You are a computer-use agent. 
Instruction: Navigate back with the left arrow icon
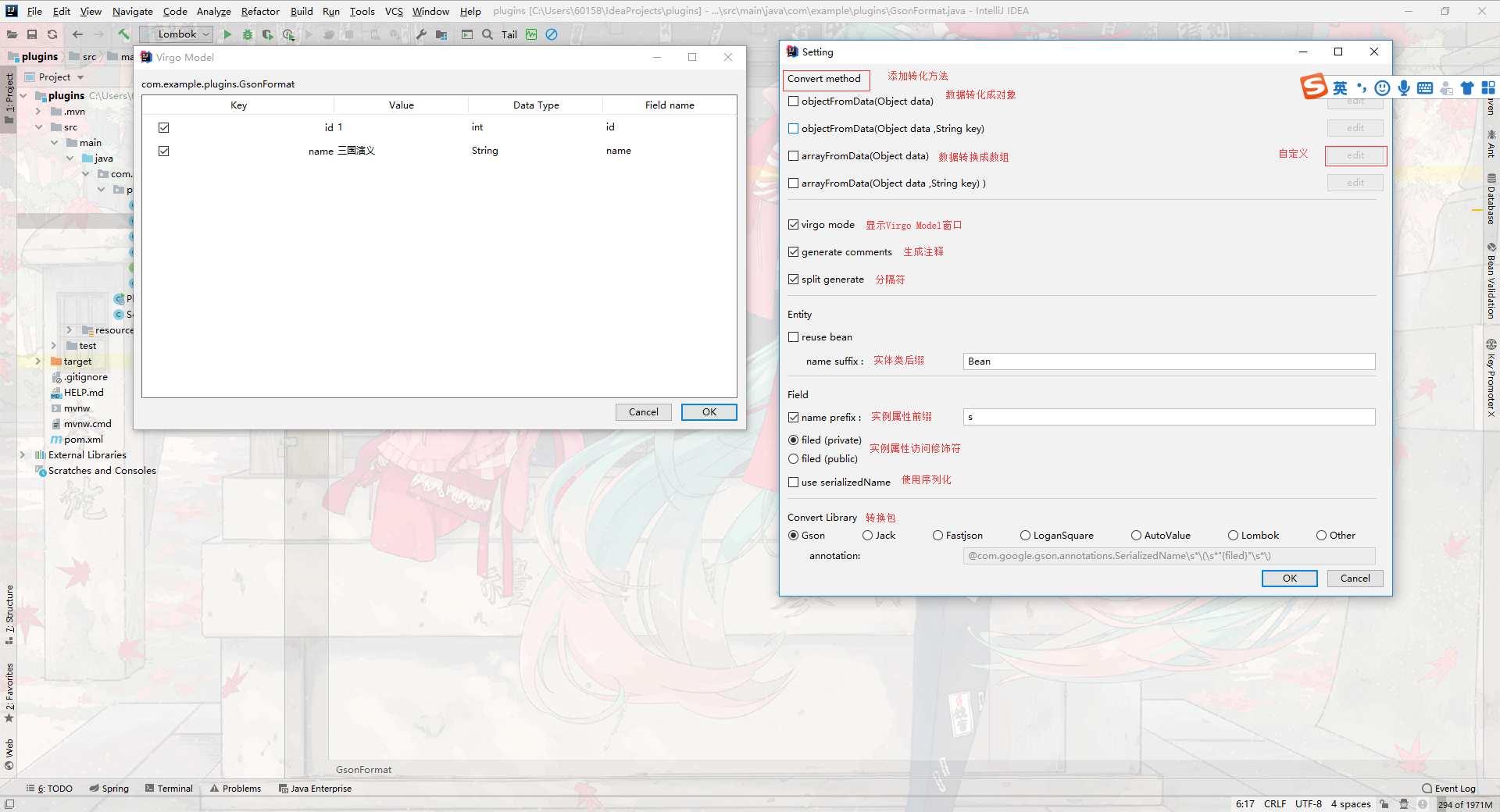(77, 34)
